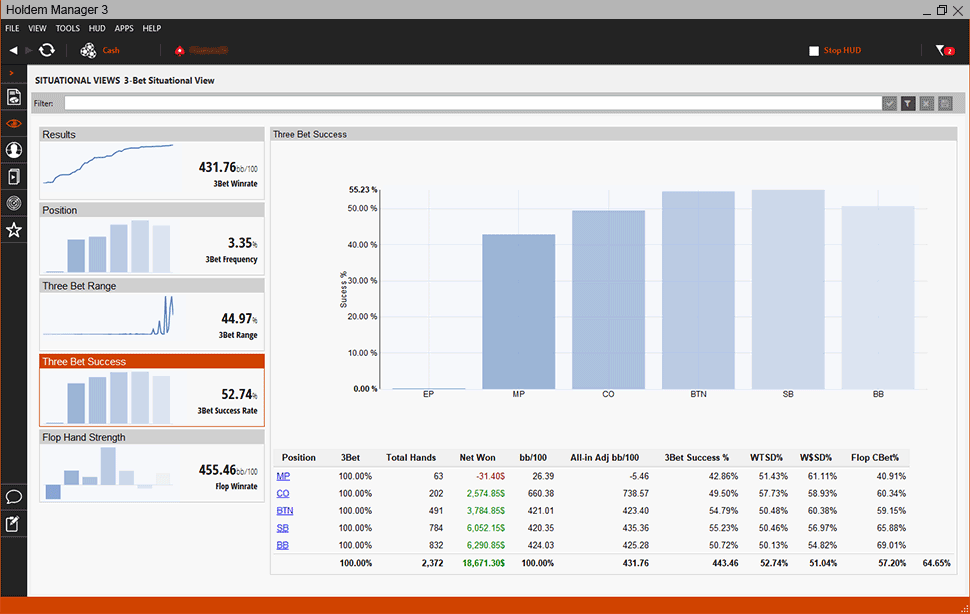Click the CO bar in the success chart
Screen dimensions: 970x614
coord(608,299)
